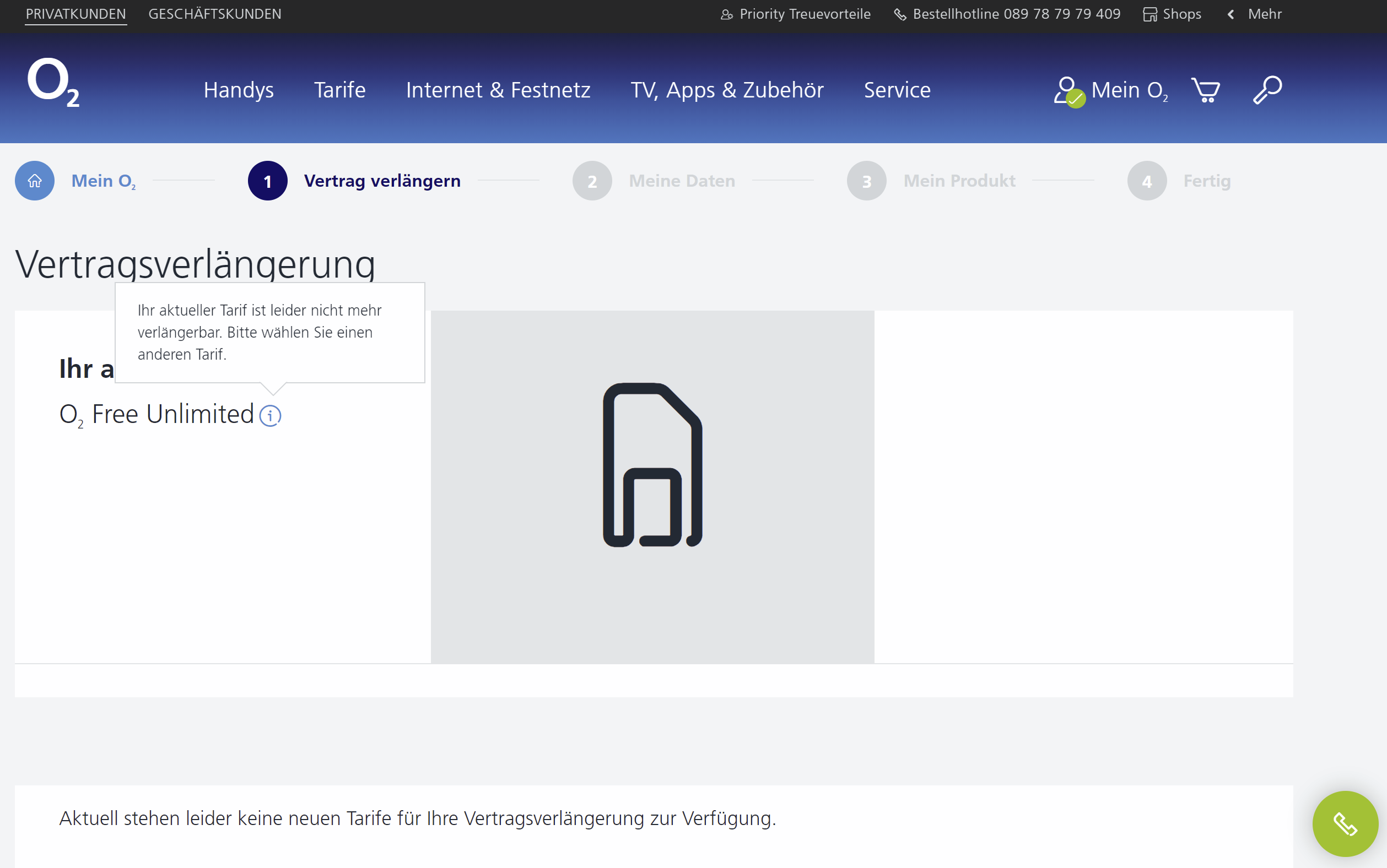Image resolution: width=1387 pixels, height=868 pixels.
Task: Open the Shops link
Action: pyautogui.click(x=1182, y=14)
